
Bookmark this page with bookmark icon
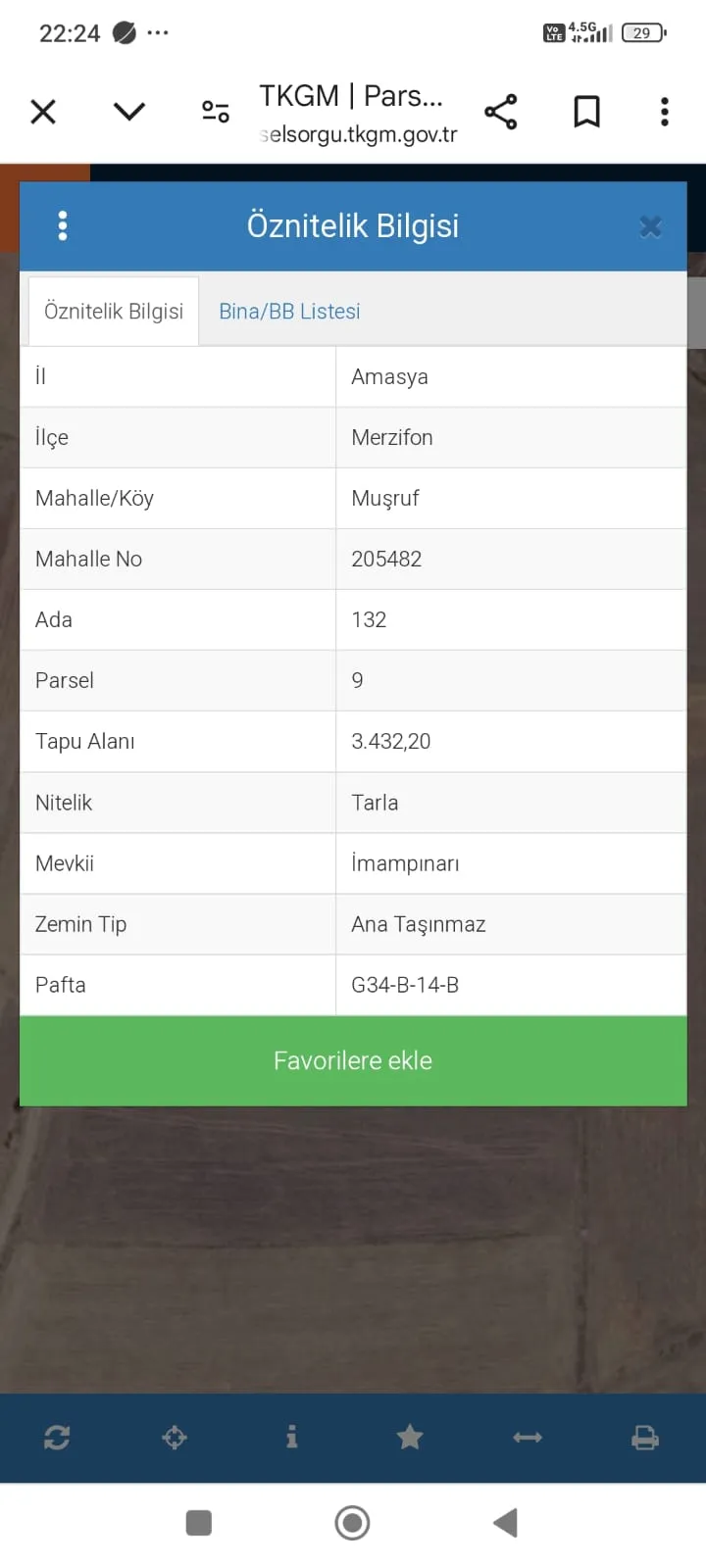[x=586, y=112]
